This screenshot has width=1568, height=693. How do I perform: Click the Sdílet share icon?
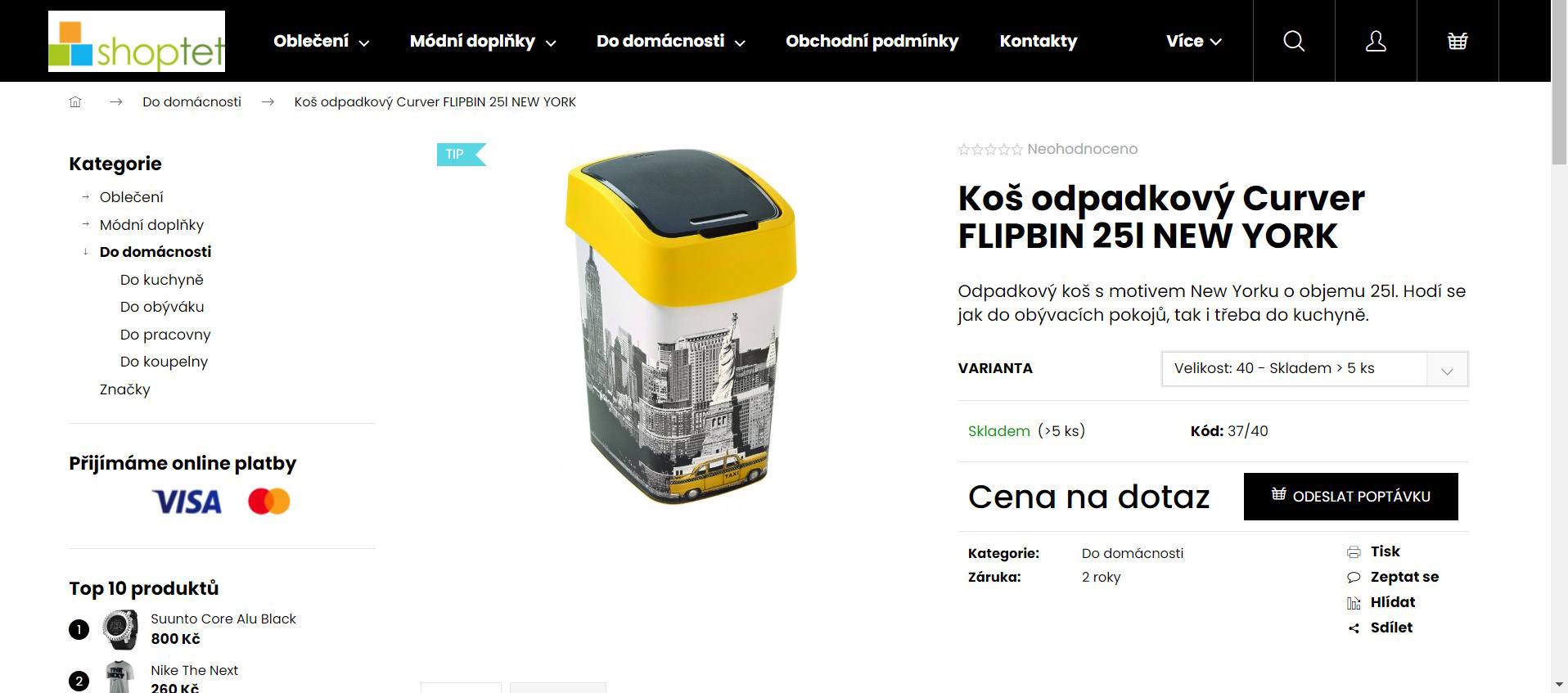[x=1354, y=628]
